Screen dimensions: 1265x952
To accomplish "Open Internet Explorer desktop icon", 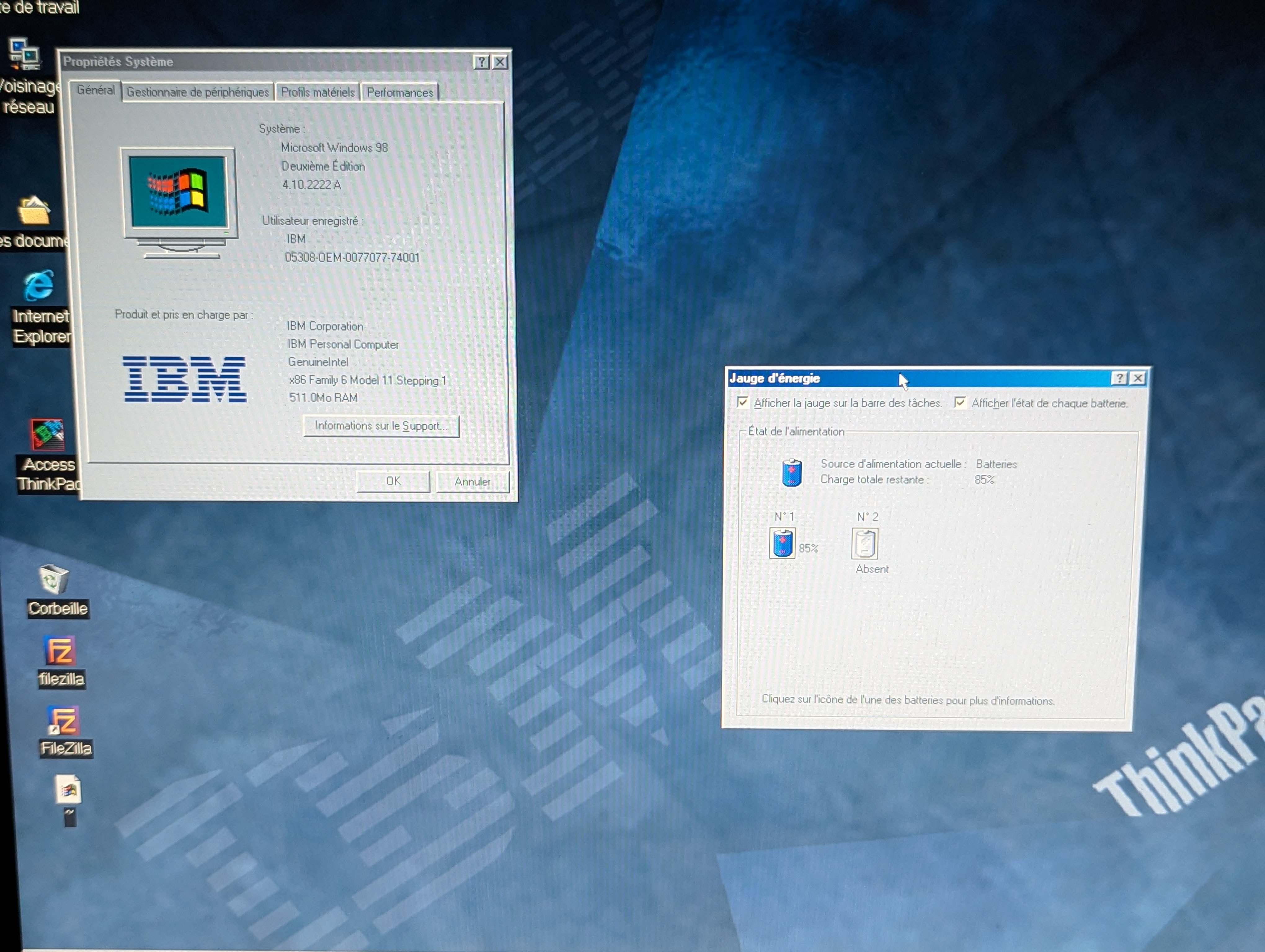I will coord(39,286).
